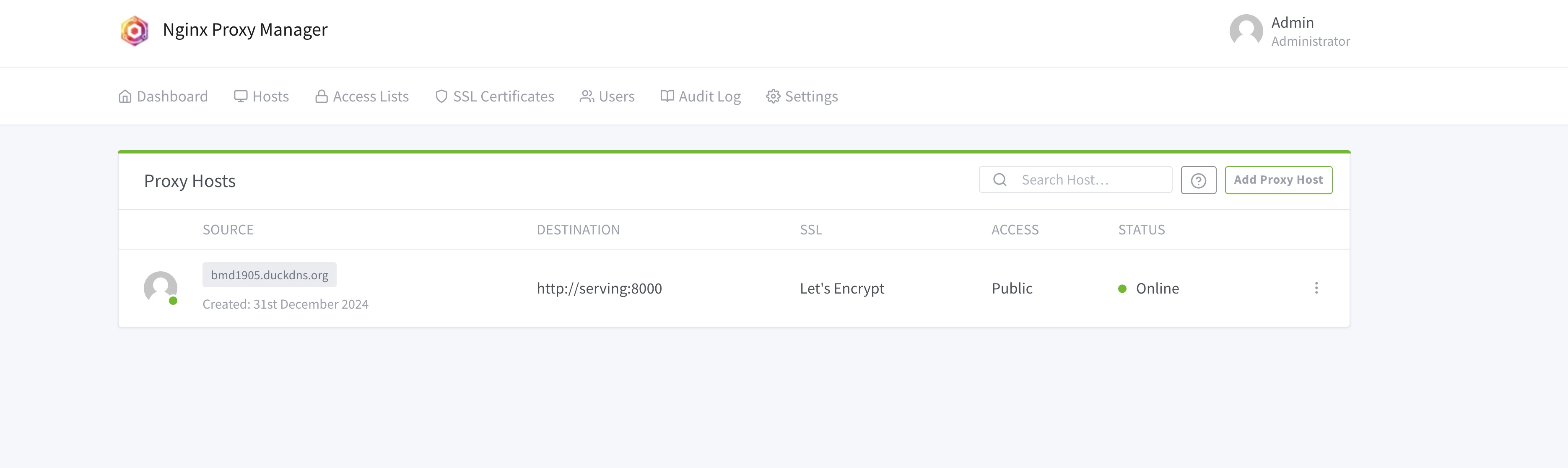This screenshot has height=468, width=1568.
Task: Click the Search Host input field
Action: pyautogui.click(x=1075, y=179)
